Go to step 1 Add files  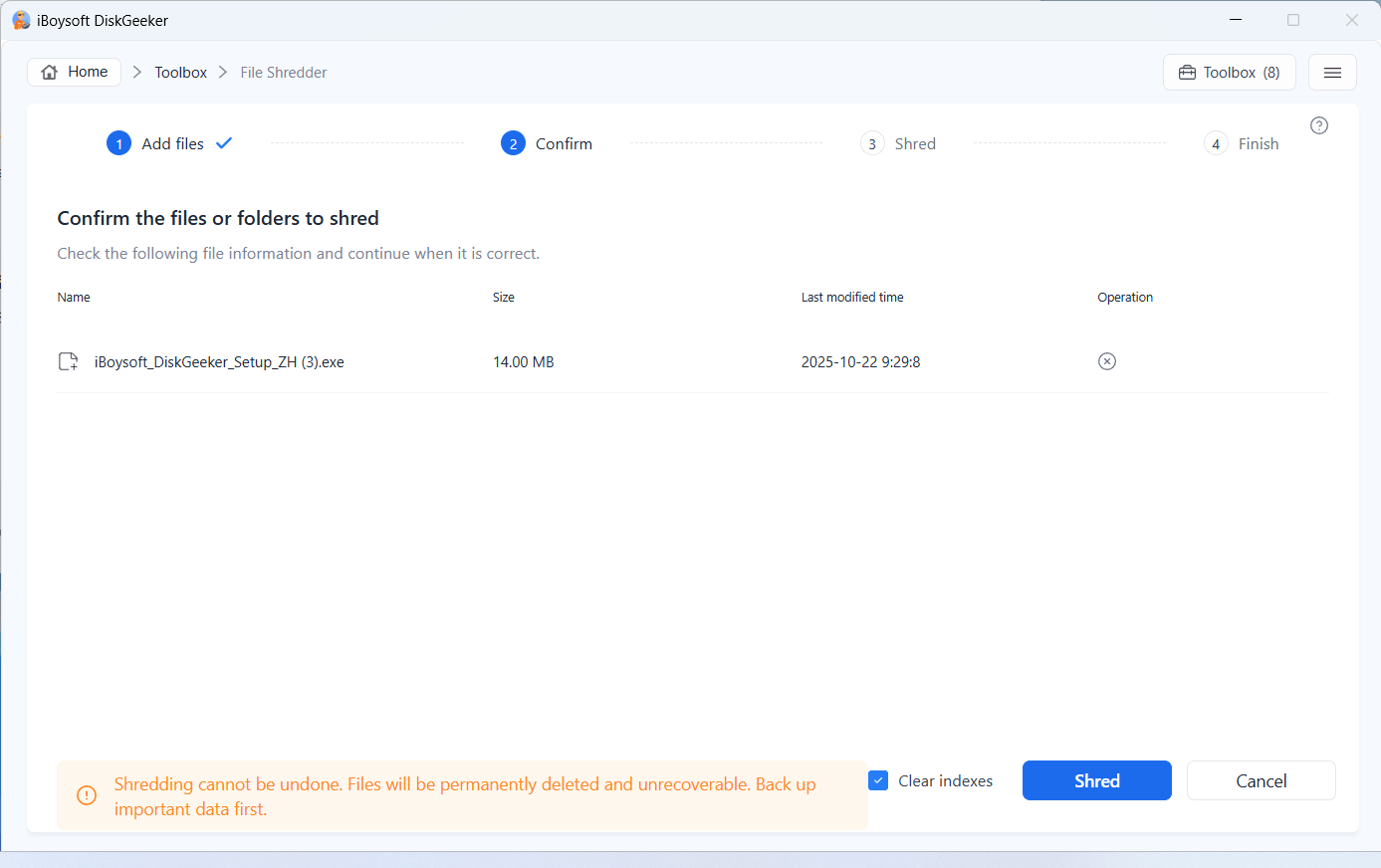168,143
